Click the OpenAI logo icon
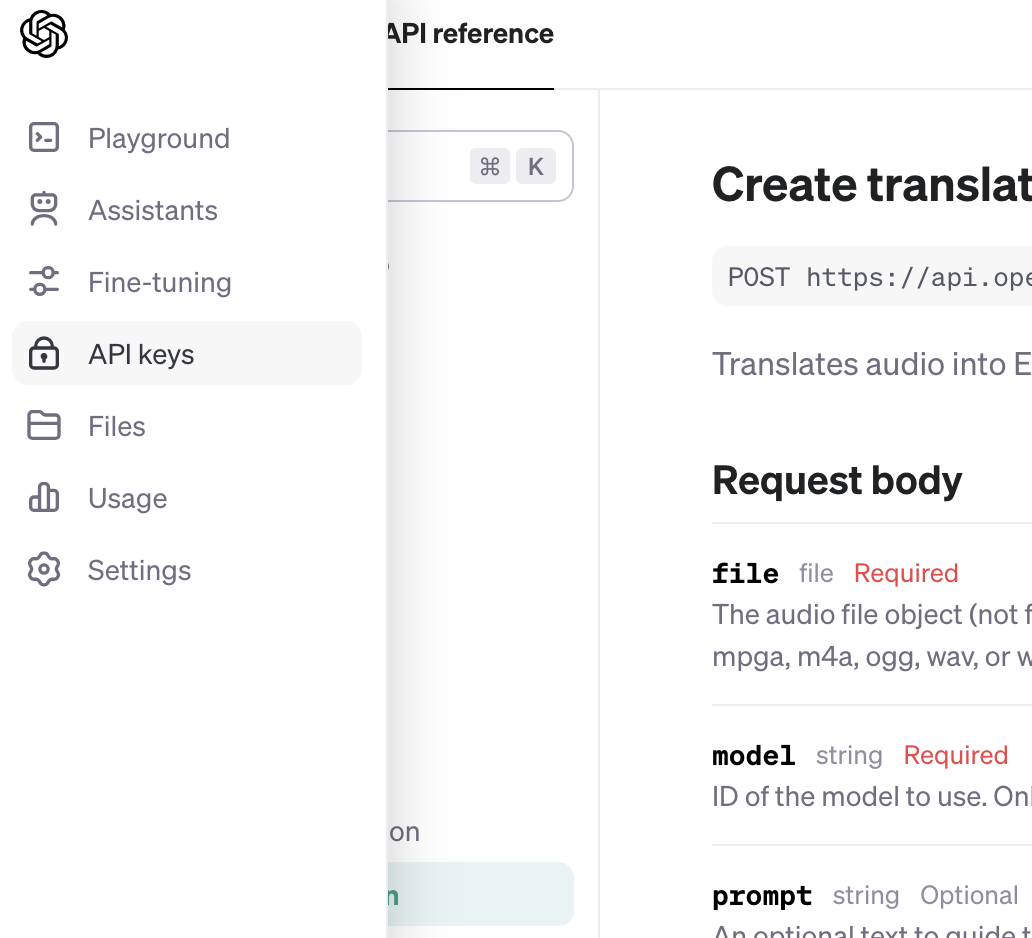Screen dimensions: 1032x938 point(44,34)
